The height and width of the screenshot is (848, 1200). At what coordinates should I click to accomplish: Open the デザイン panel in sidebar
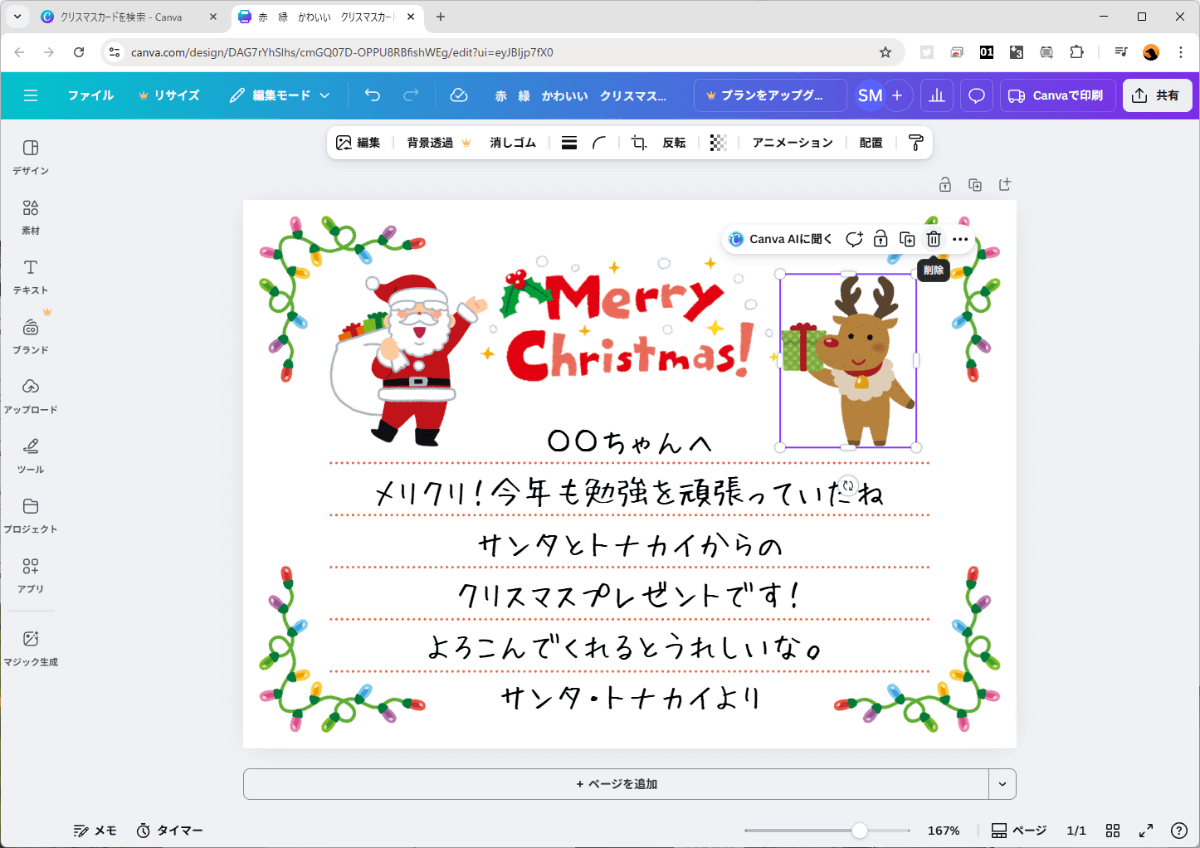pyautogui.click(x=30, y=157)
